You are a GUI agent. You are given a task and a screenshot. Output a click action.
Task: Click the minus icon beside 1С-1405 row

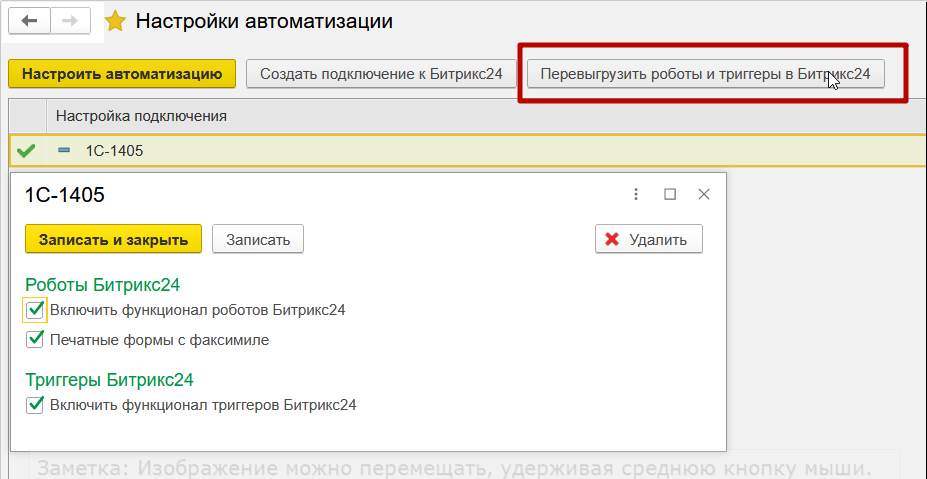click(65, 151)
